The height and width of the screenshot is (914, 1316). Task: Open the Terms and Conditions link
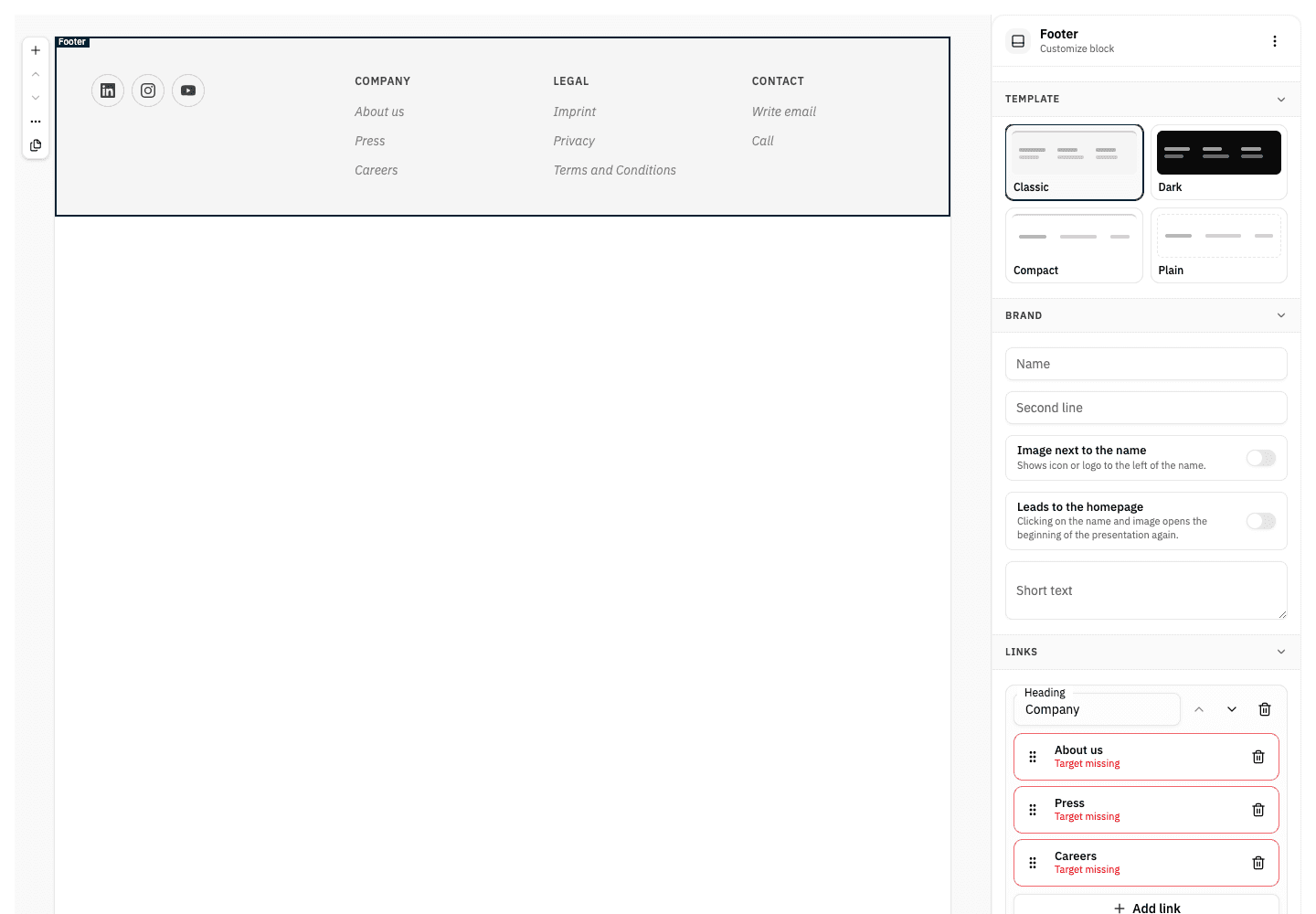[614, 170]
